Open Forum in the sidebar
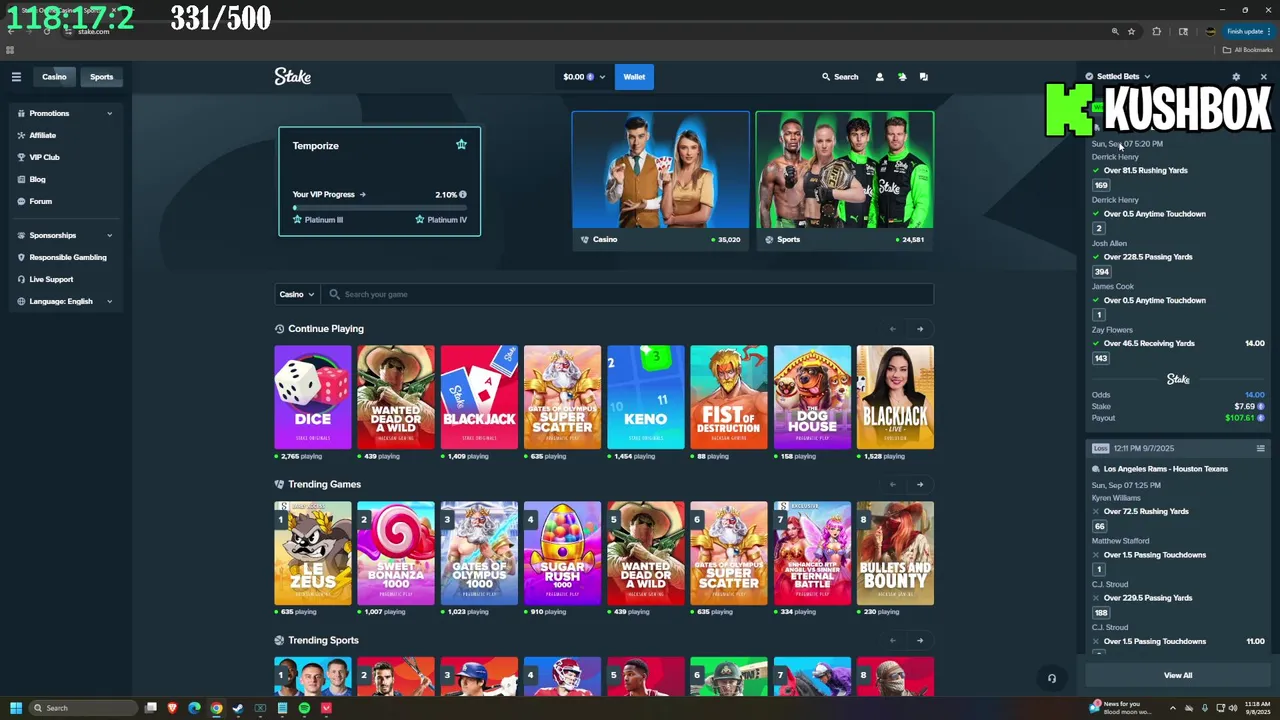Viewport: 1280px width, 720px height. pos(40,201)
